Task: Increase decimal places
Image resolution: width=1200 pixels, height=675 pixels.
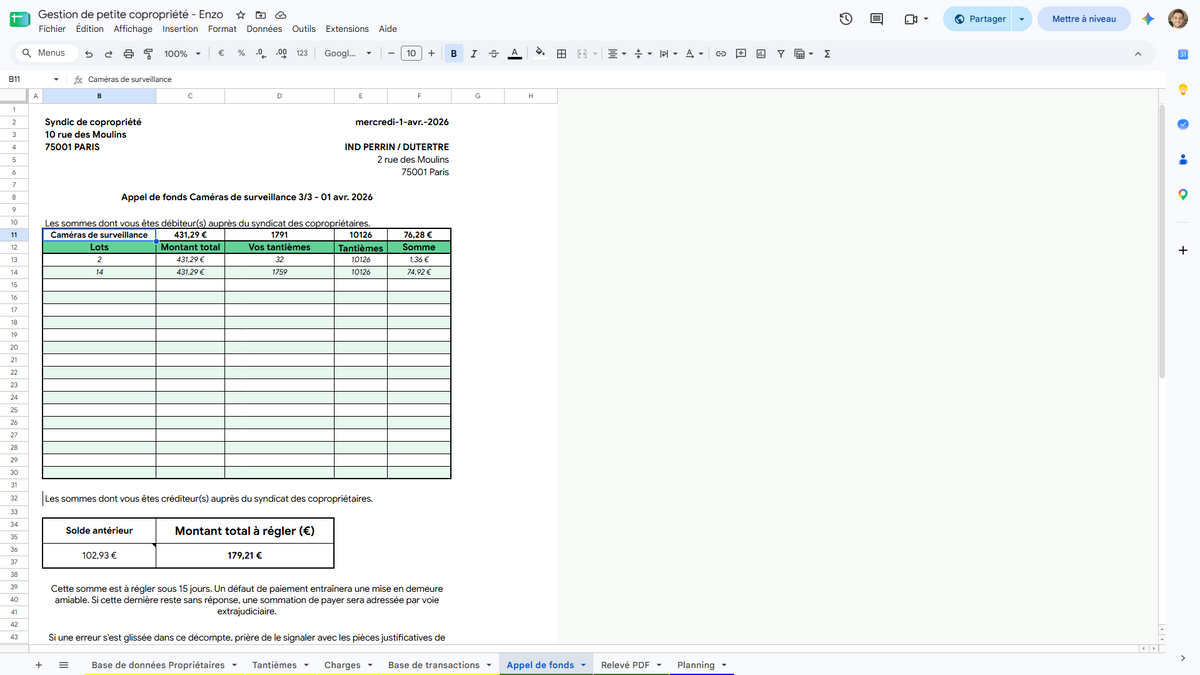Action: (x=281, y=54)
